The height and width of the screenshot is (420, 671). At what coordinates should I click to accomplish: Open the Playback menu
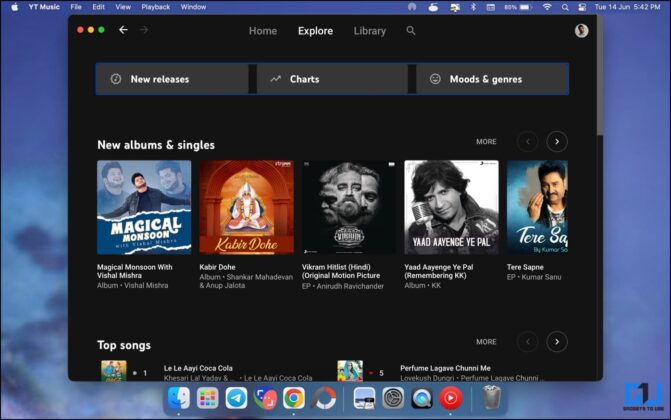(156, 7)
